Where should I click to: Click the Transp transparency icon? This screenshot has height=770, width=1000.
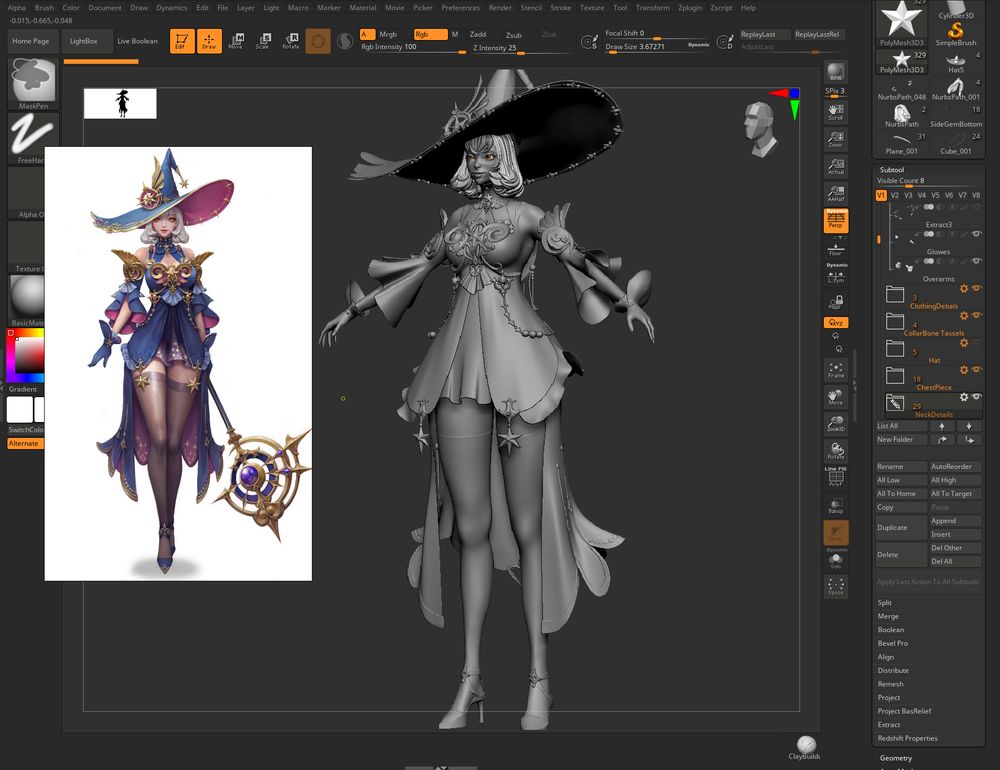[x=835, y=506]
